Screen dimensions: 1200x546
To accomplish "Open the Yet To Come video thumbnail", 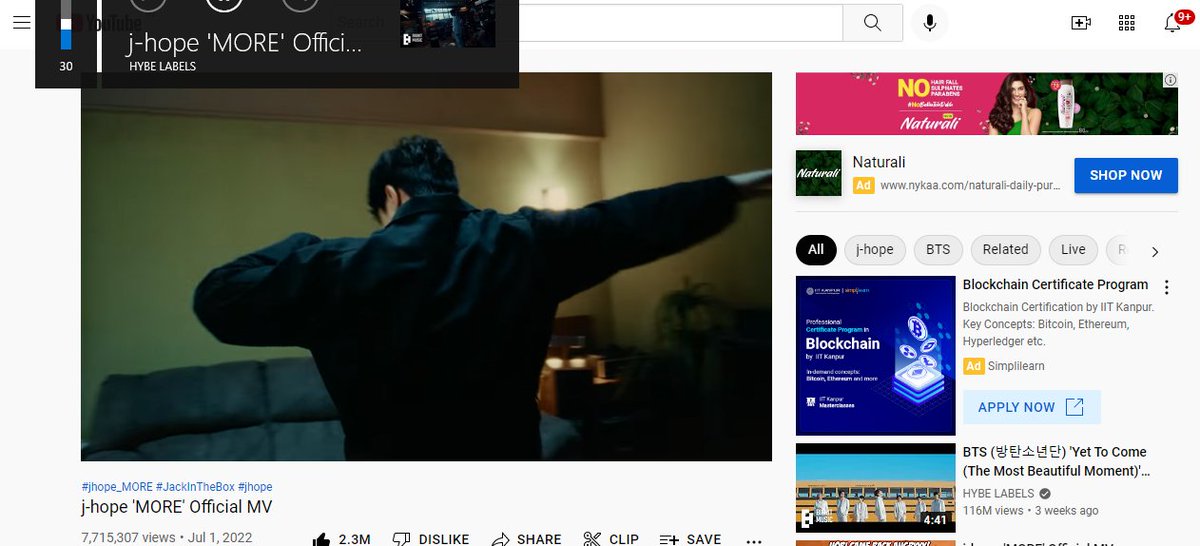I will [x=875, y=488].
